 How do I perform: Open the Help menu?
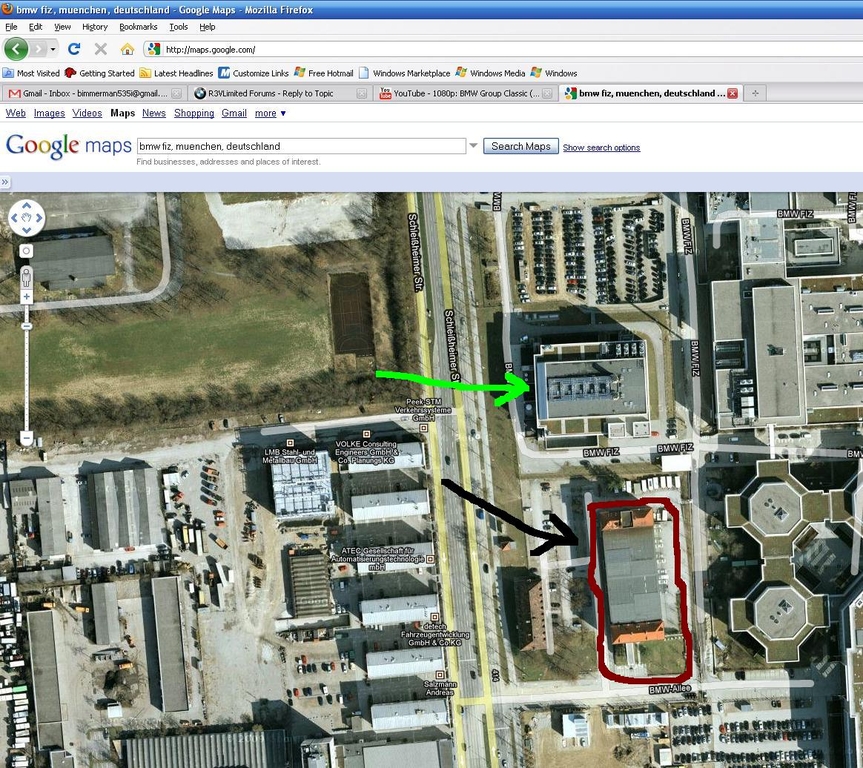tap(207, 26)
